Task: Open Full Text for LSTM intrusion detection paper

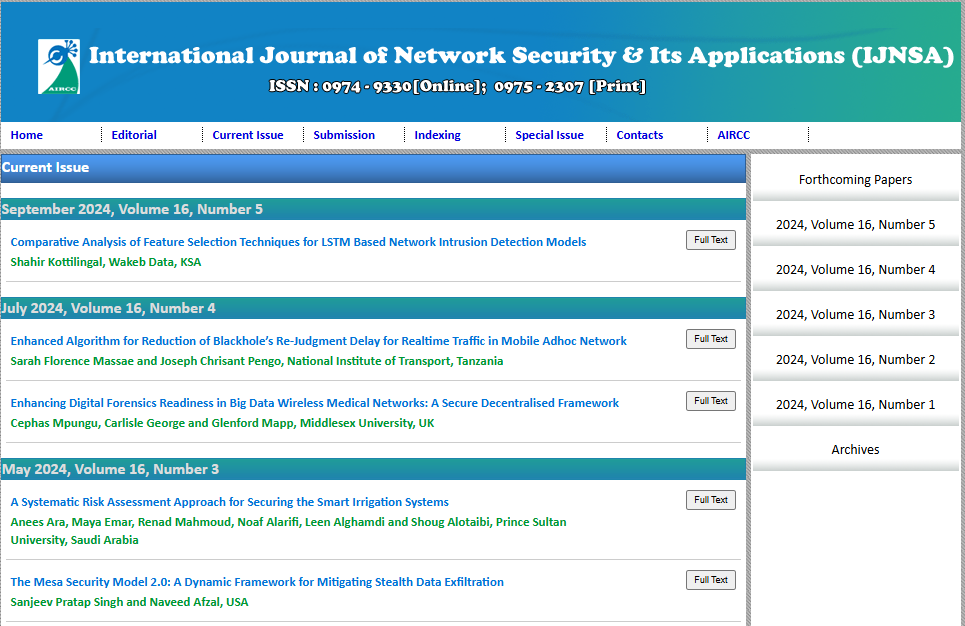Action: pos(711,240)
